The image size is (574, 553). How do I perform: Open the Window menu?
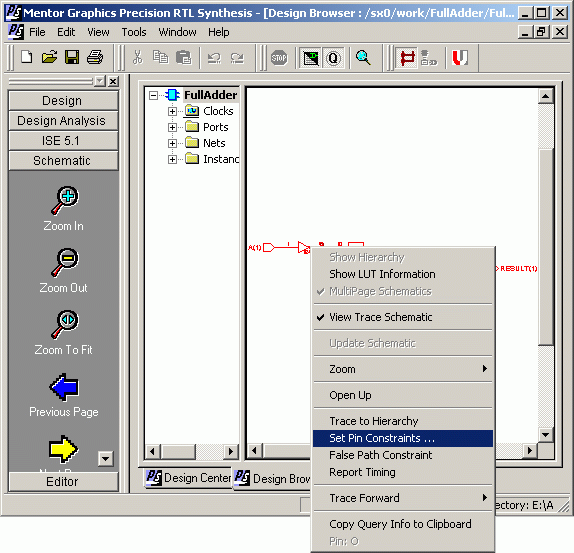178,32
